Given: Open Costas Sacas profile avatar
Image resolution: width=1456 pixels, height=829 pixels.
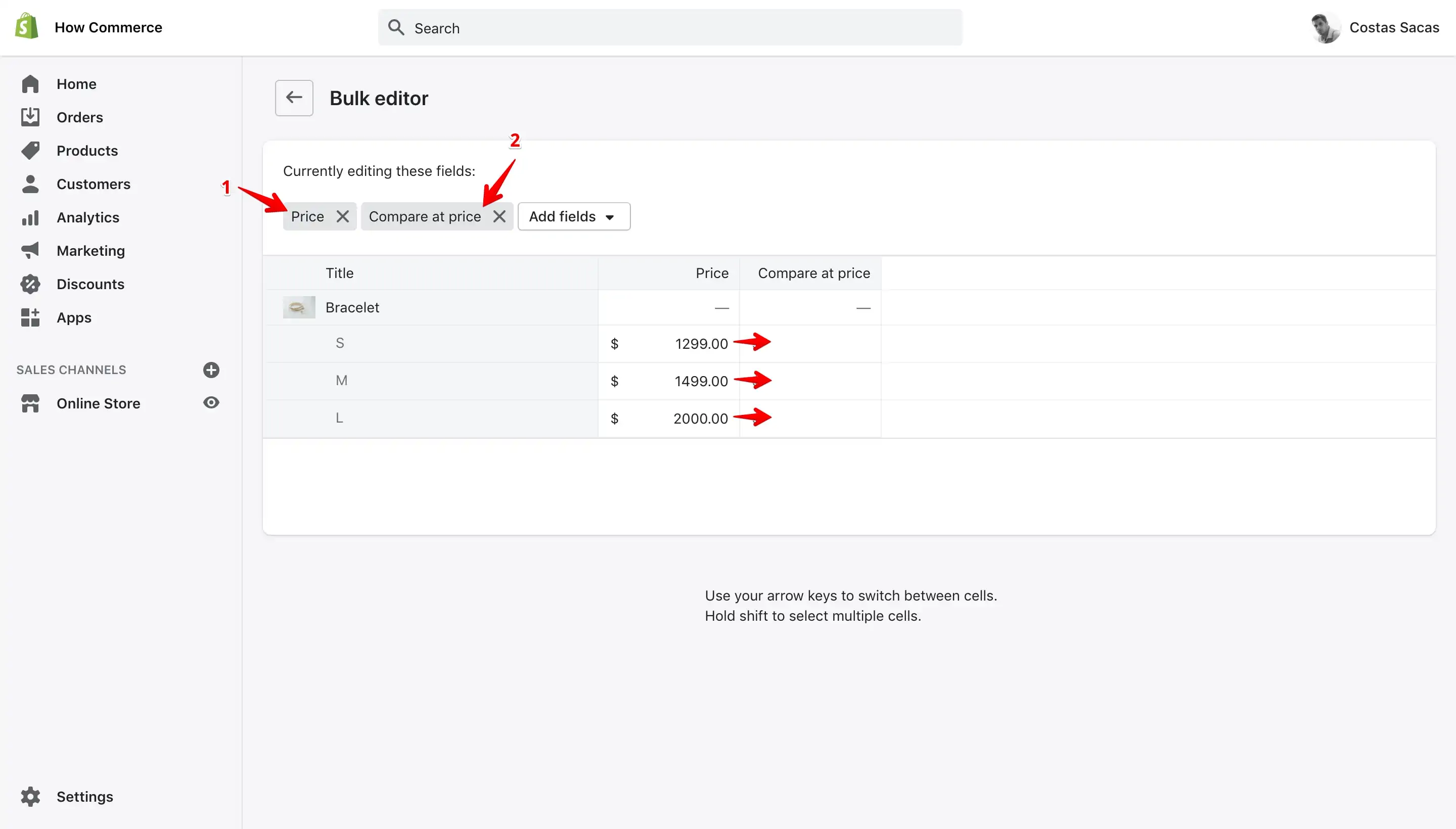Looking at the screenshot, I should [x=1326, y=27].
